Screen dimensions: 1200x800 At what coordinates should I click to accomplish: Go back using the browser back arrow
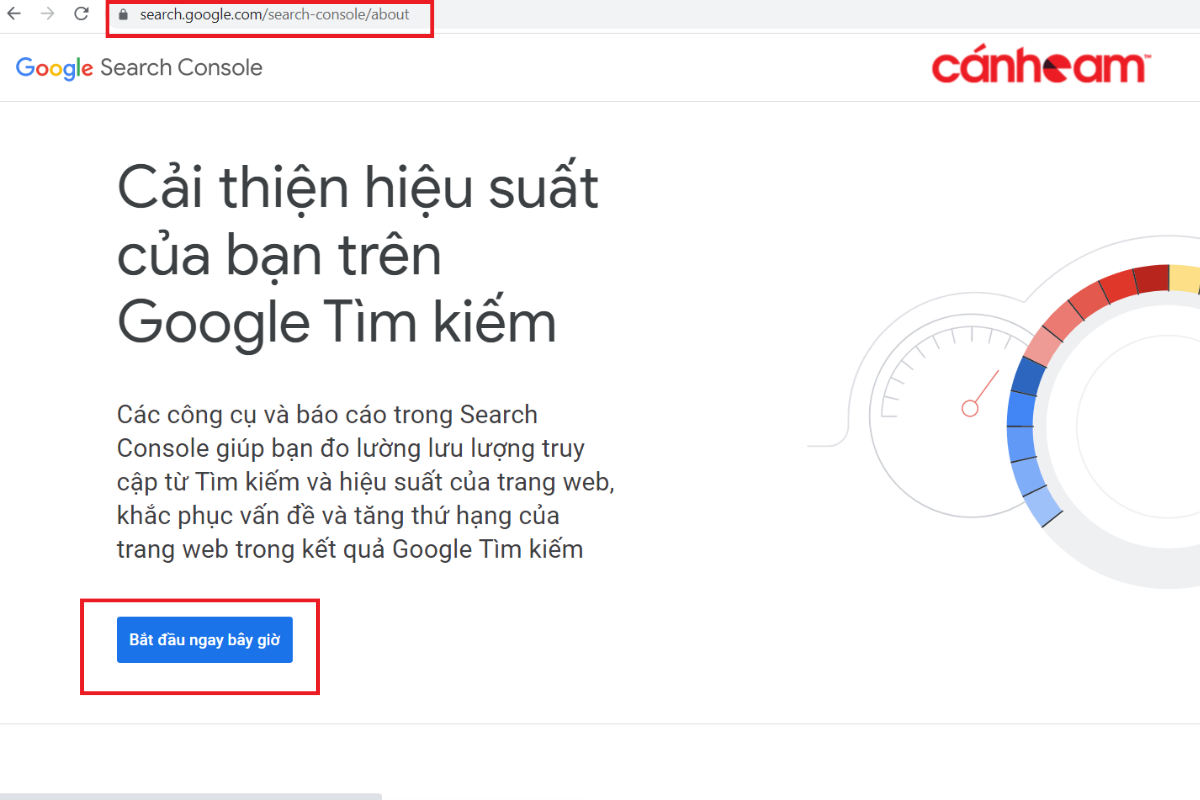click(14, 15)
